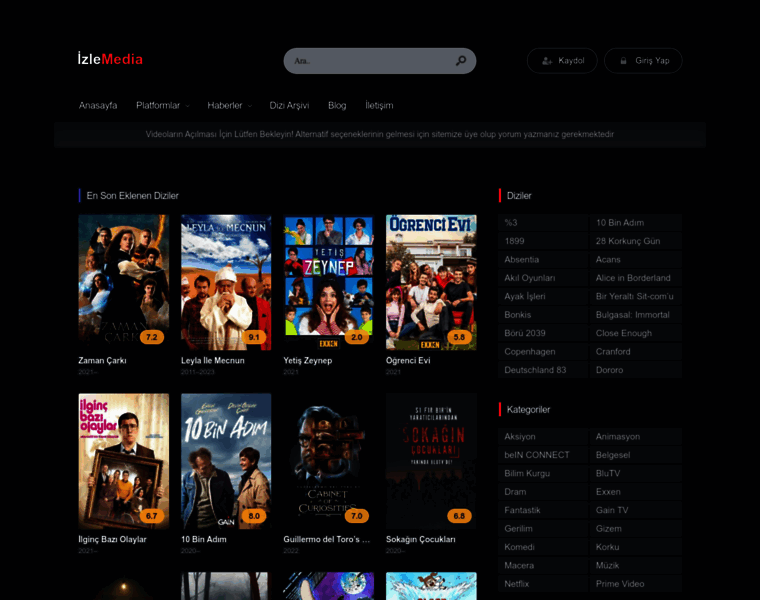This screenshot has height=600, width=760.
Task: Click the Sokağın Çocukları title link
Action: point(421,539)
